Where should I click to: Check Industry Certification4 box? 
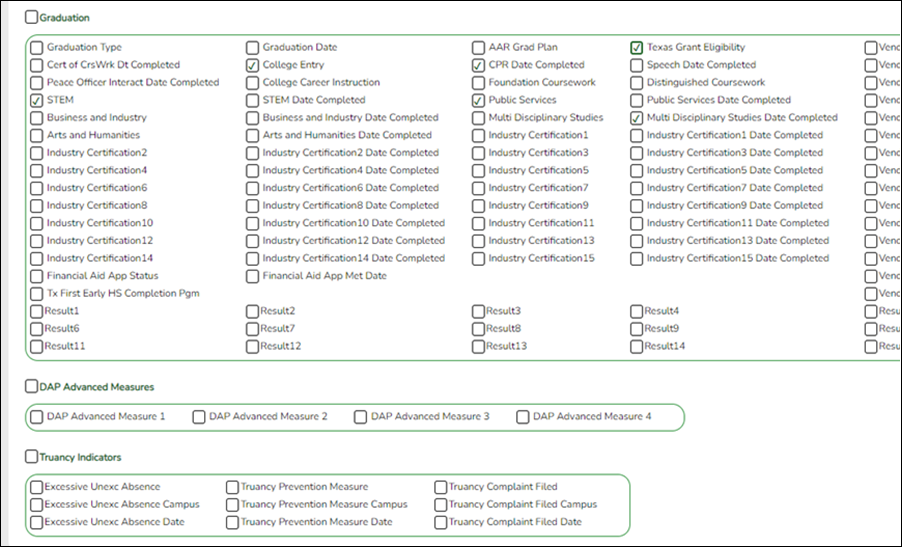pyautogui.click(x=37, y=171)
